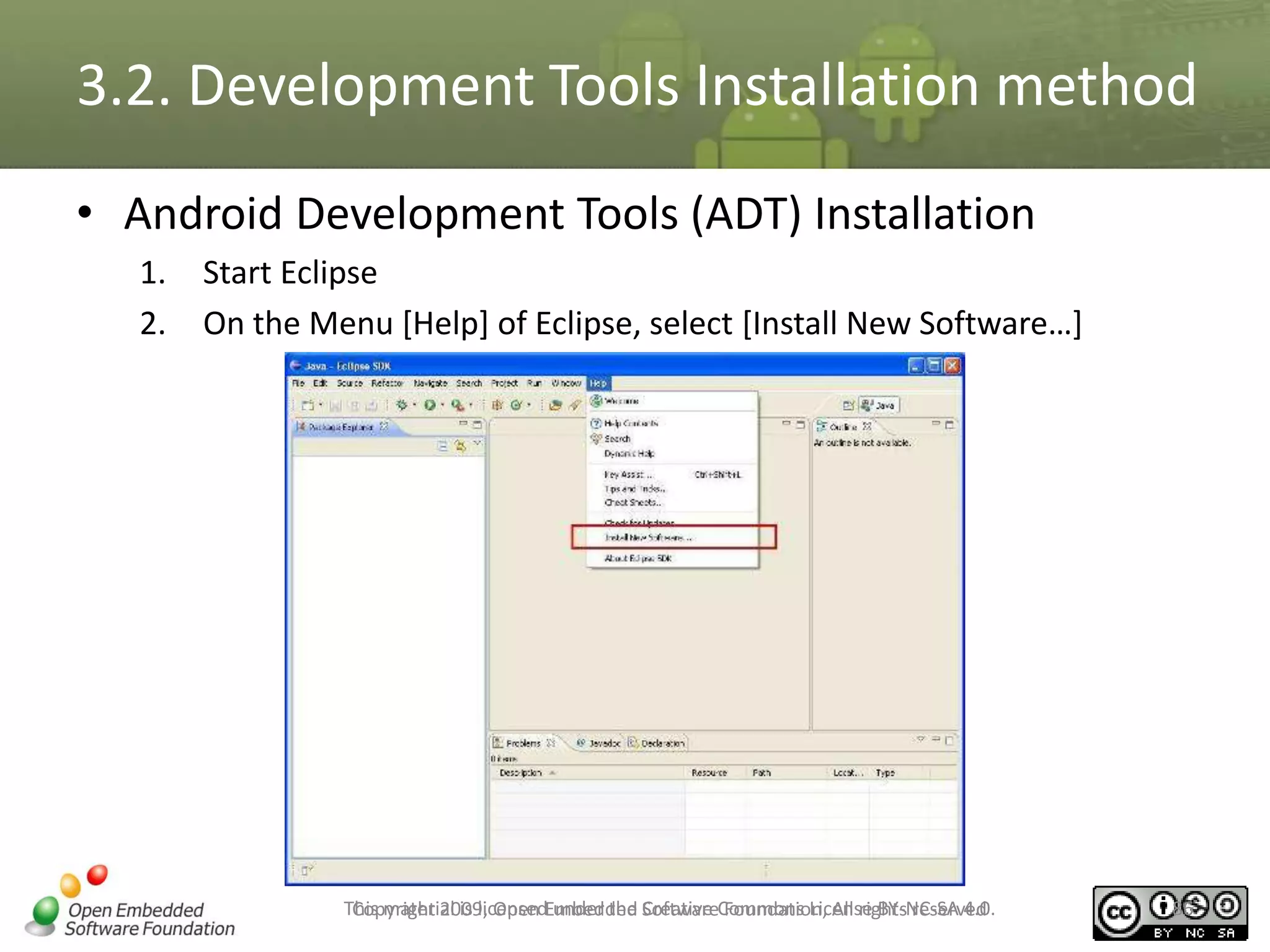
Task: Minimize the Problems view panel
Action: point(936,739)
